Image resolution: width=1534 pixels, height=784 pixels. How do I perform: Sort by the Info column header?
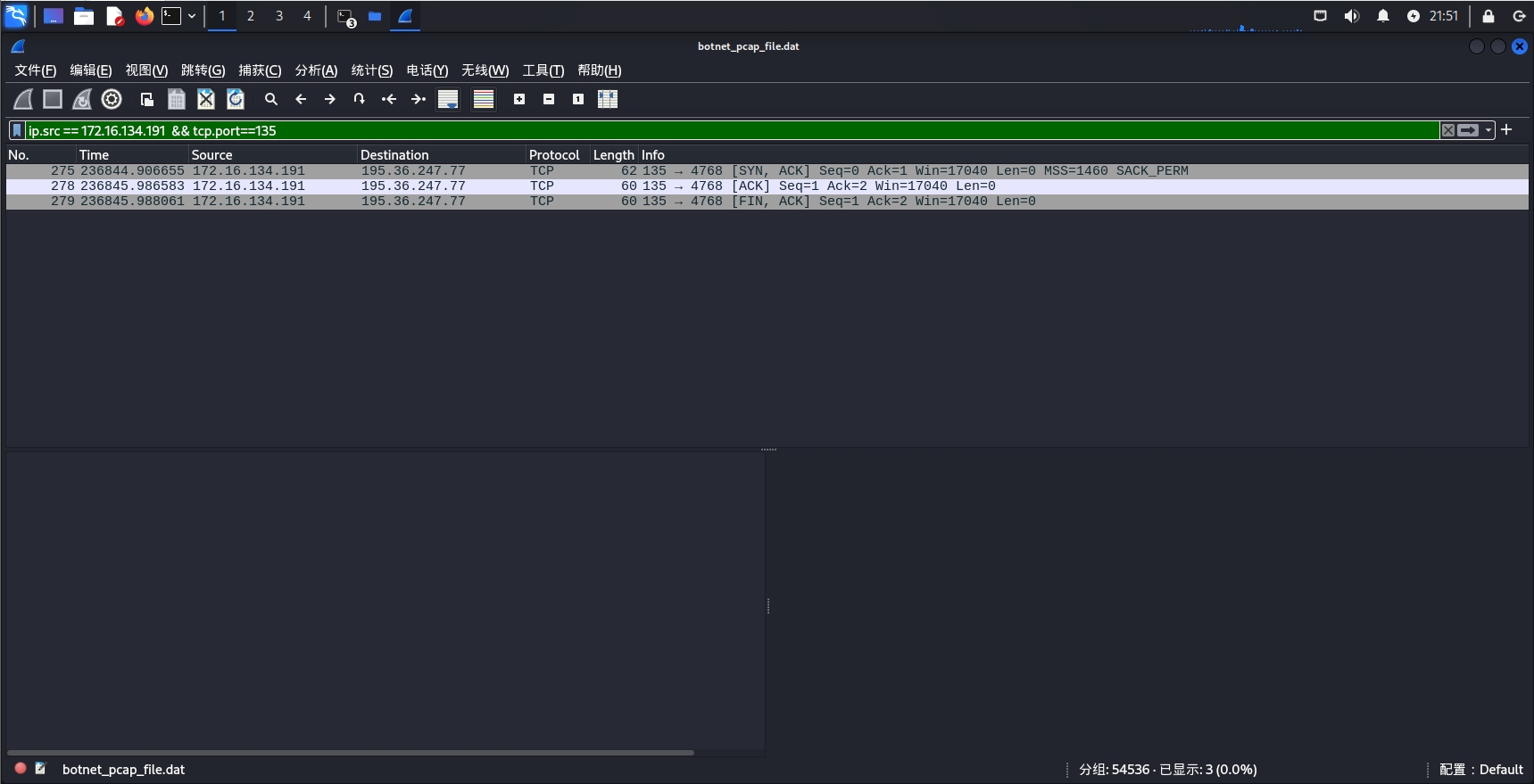[1082, 155]
